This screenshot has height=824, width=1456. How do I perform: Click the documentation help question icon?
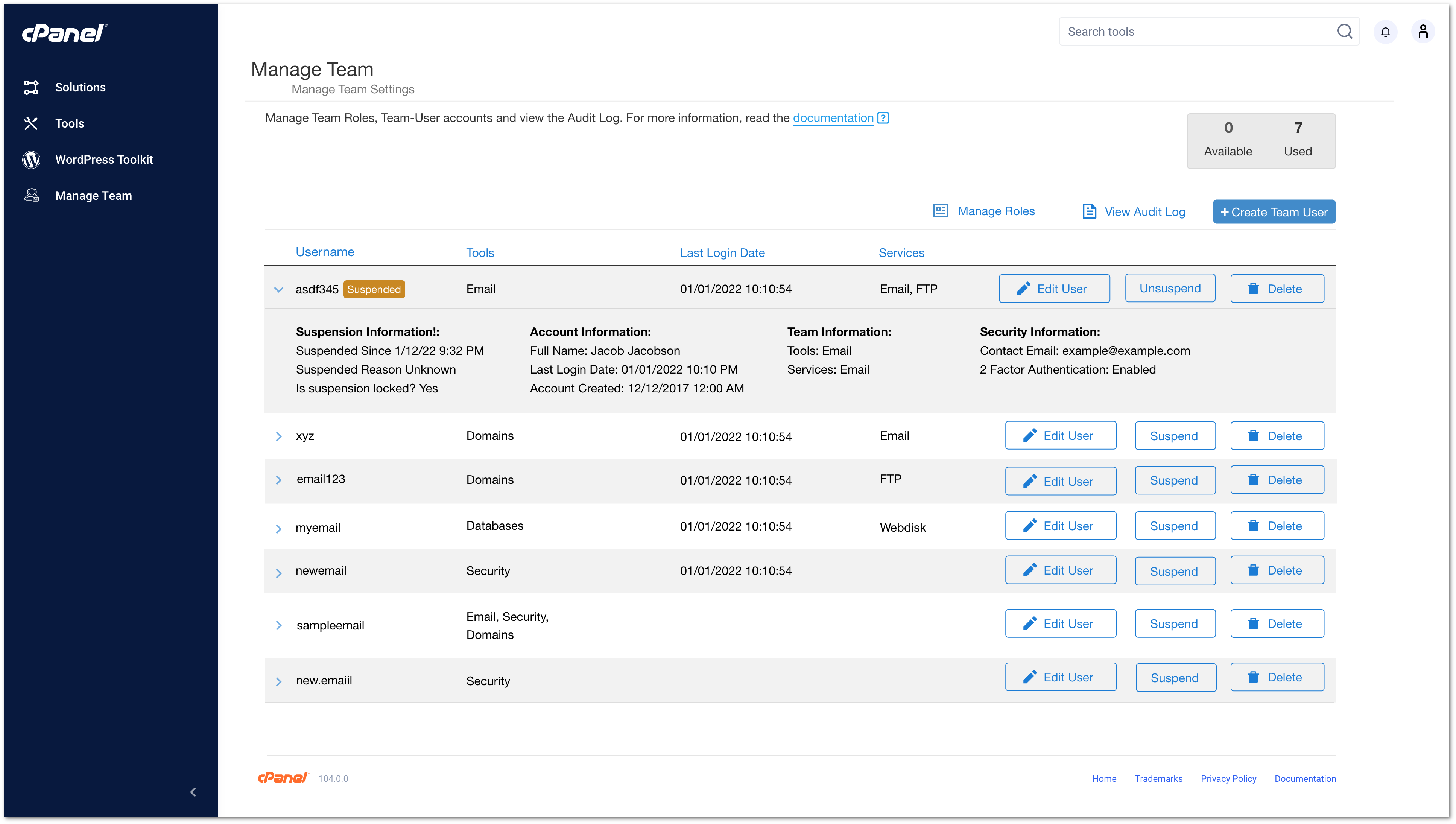883,118
